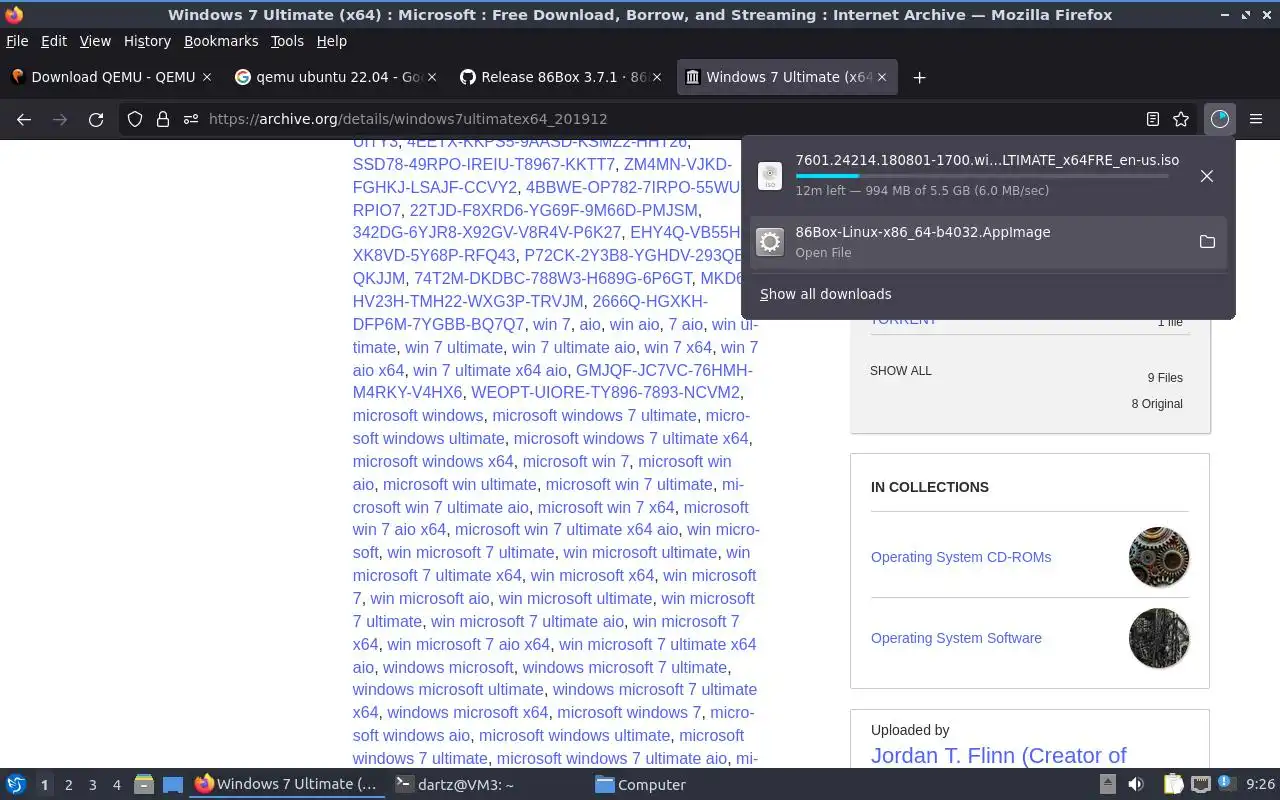Switch to Release 86Box 3.7.1 tab

pyautogui.click(x=560, y=77)
